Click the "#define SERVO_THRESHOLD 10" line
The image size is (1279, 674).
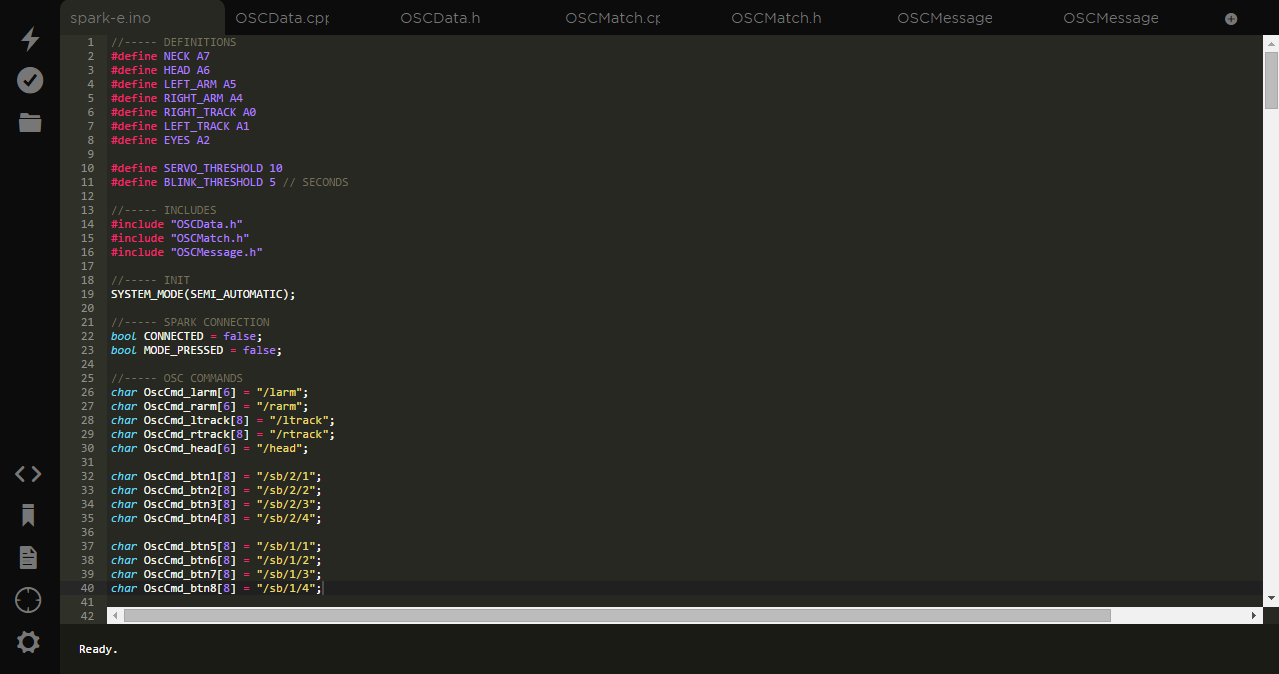[197, 168]
